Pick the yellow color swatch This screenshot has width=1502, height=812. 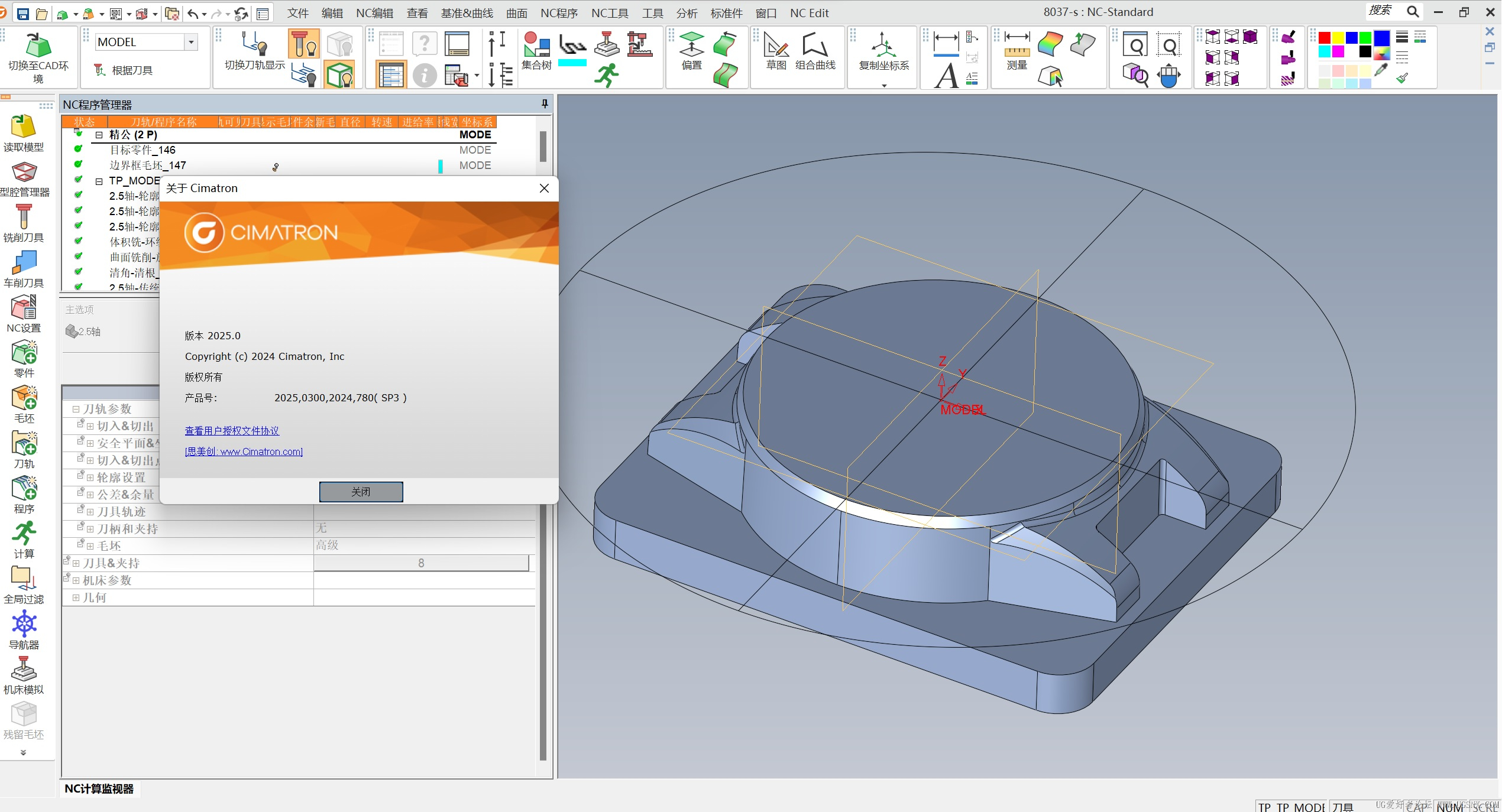pyautogui.click(x=1338, y=38)
